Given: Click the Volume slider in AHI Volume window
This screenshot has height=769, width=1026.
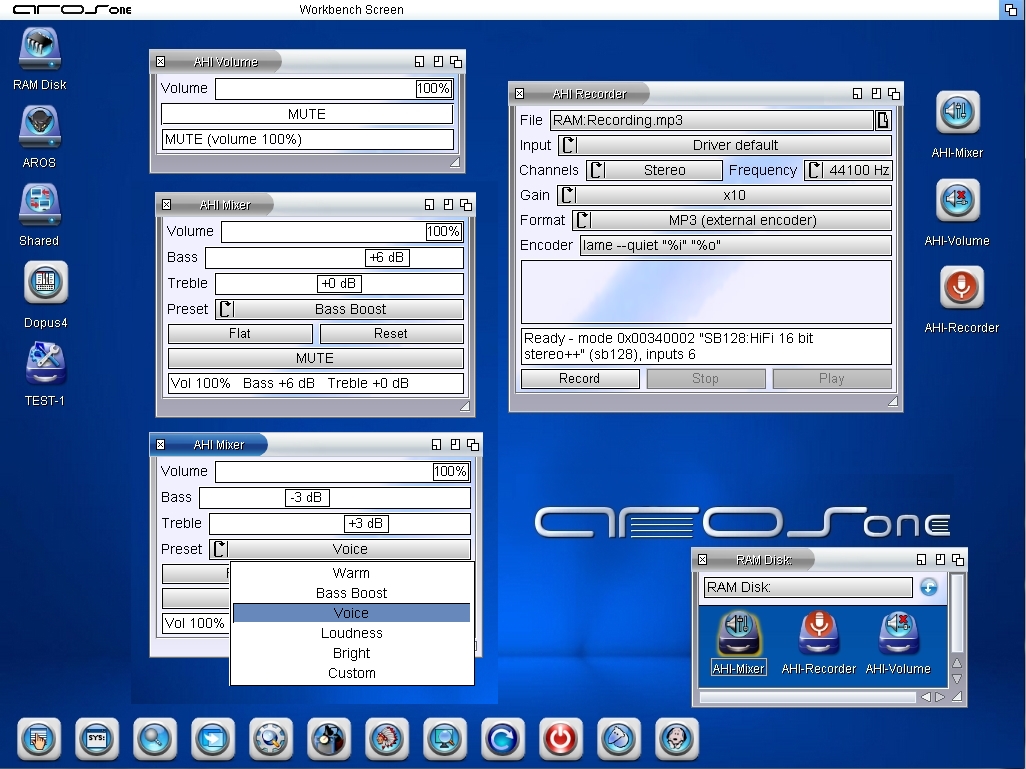Looking at the screenshot, I should [x=334, y=88].
